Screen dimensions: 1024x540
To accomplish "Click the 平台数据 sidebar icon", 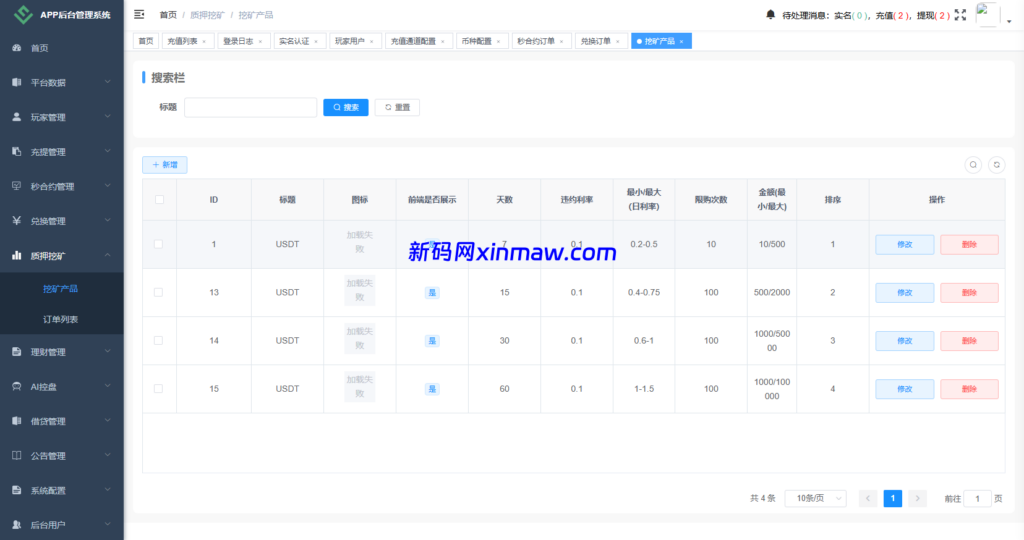I will coord(17,82).
